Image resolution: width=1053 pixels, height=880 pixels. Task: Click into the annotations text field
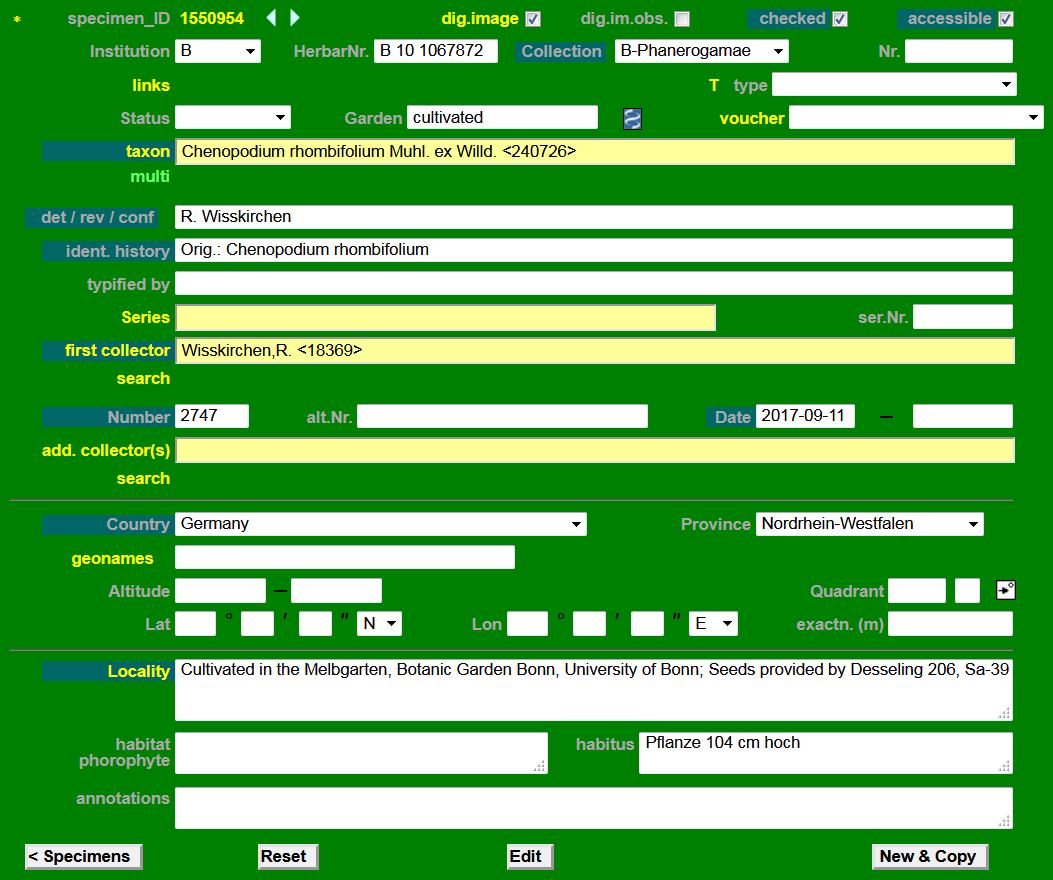point(593,807)
